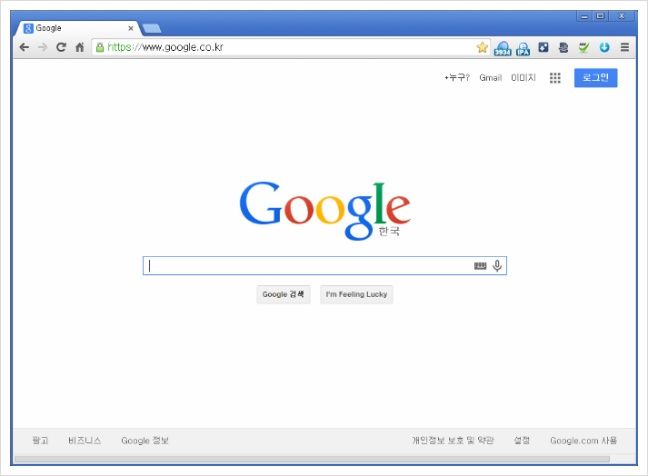Image resolution: width=648 pixels, height=476 pixels.
Task: Open the 광고 footer link
Action: point(40,440)
